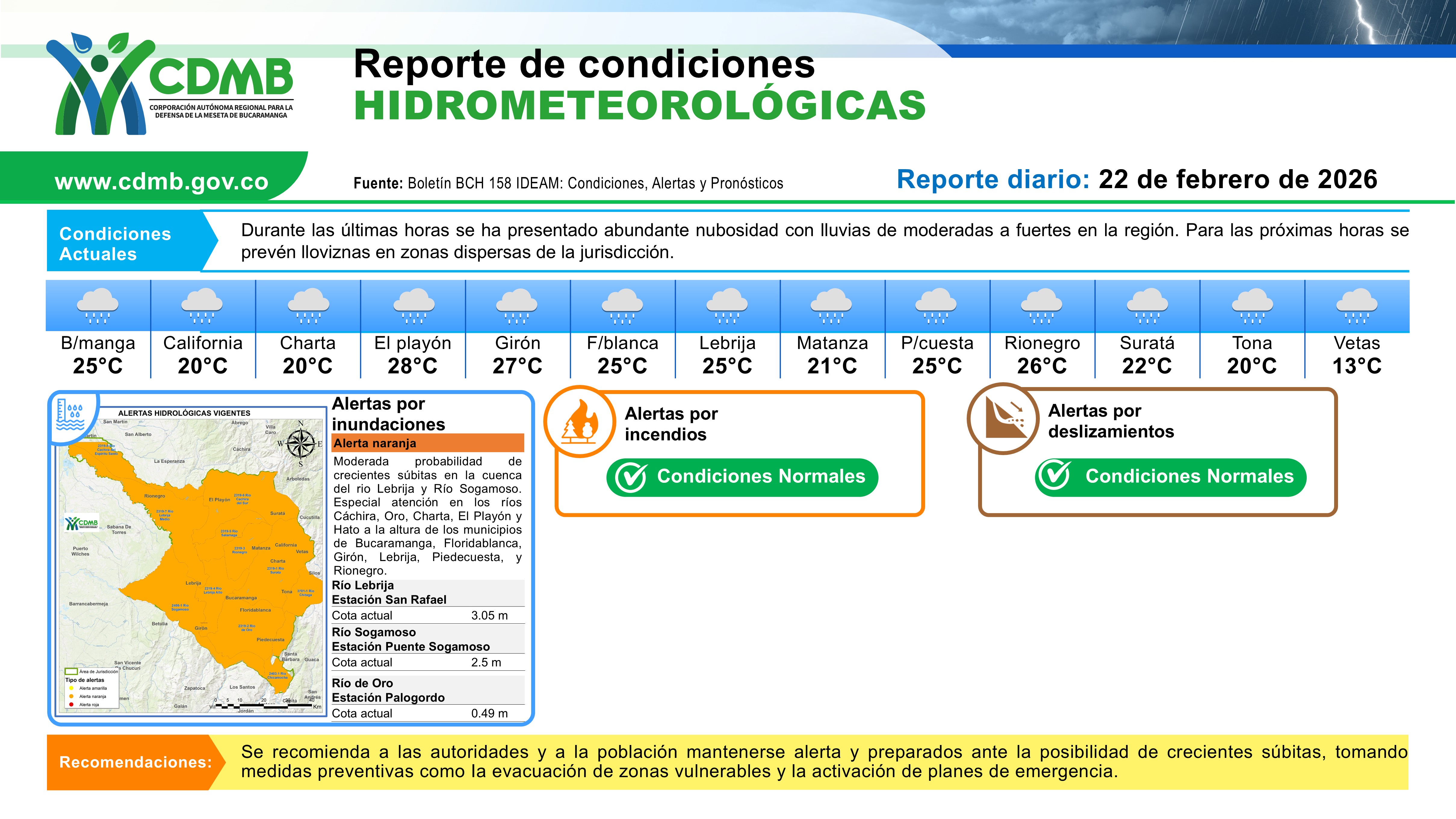
Task: Click the rain cloud icon above B/manga
Action: coord(98,306)
